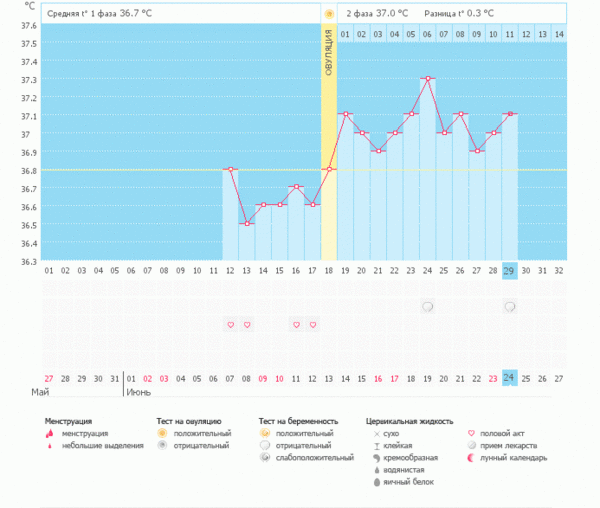
Task: Click the lunar calendar legend icon
Action: [472, 457]
